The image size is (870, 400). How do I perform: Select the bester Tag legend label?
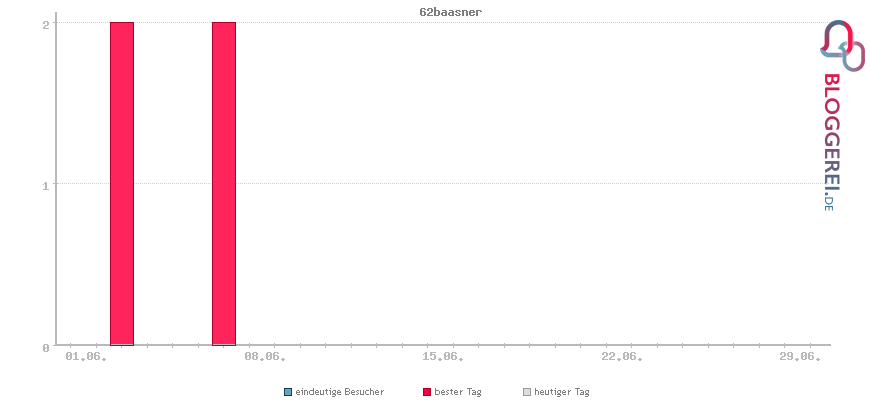click(458, 392)
